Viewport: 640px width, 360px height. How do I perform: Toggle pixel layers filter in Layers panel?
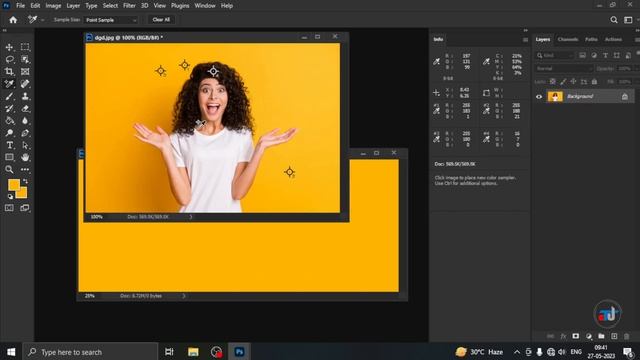coord(582,55)
